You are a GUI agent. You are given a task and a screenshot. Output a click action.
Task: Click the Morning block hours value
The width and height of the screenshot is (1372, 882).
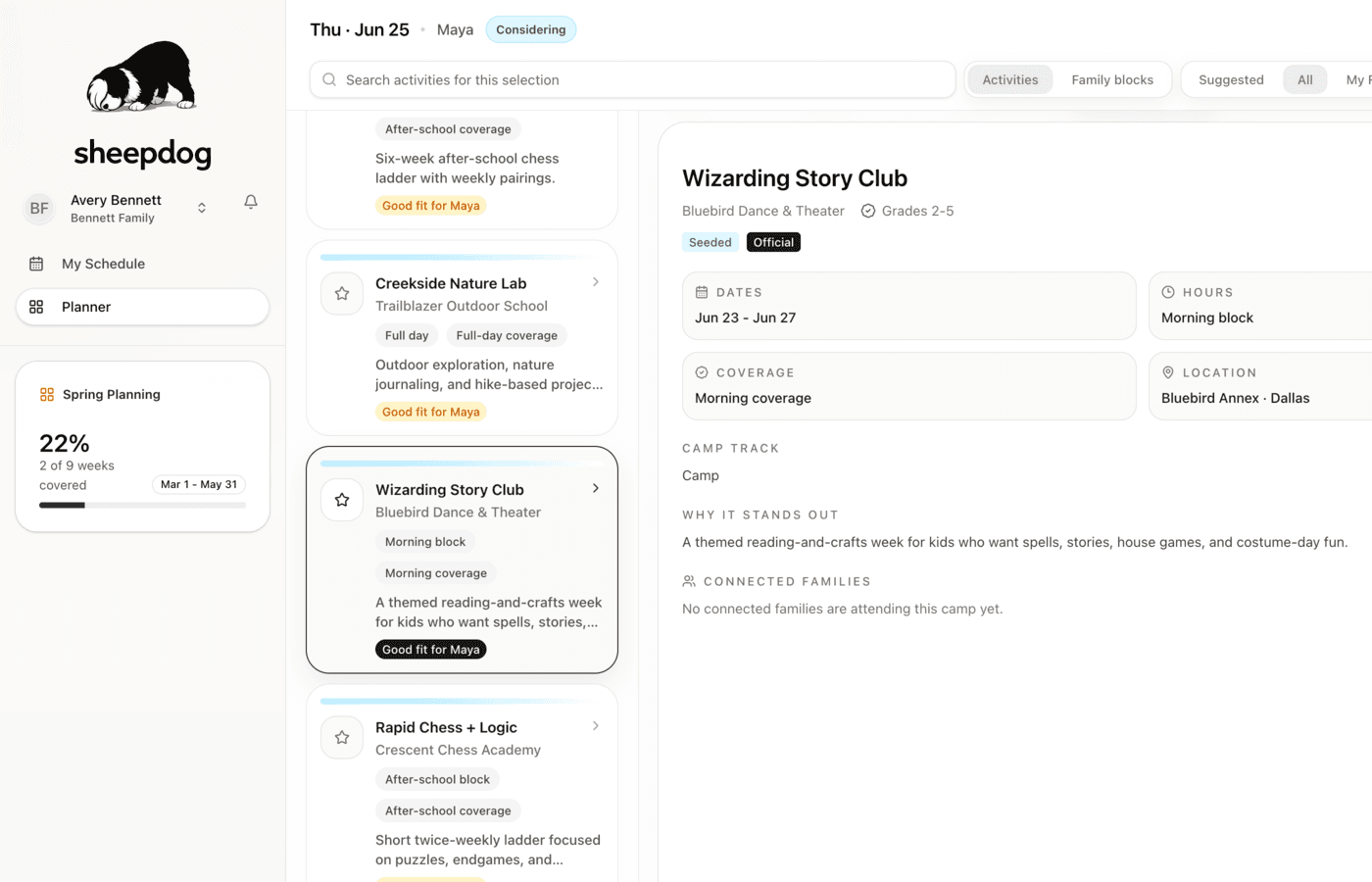click(1207, 318)
